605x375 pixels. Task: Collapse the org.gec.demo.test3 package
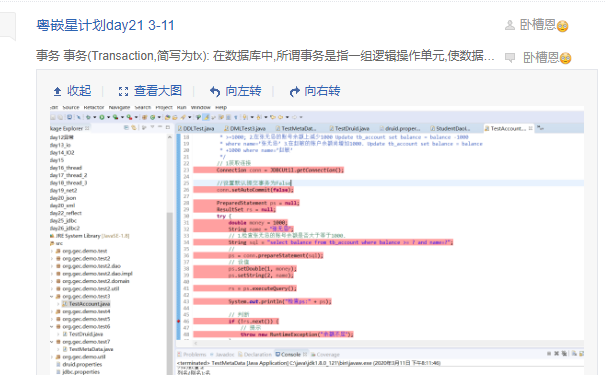coord(52,296)
